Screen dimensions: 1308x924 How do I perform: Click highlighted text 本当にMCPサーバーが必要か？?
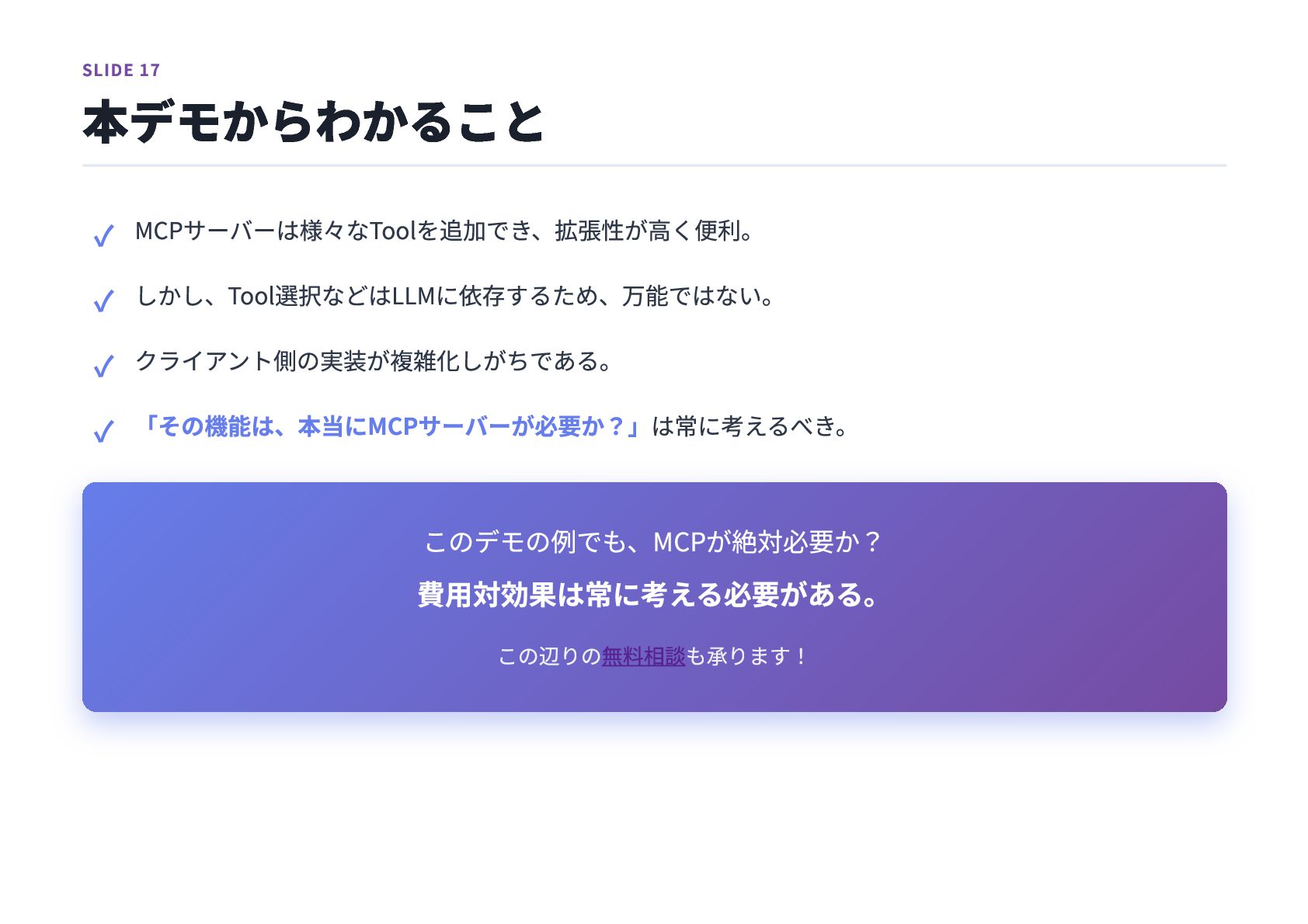[461, 426]
